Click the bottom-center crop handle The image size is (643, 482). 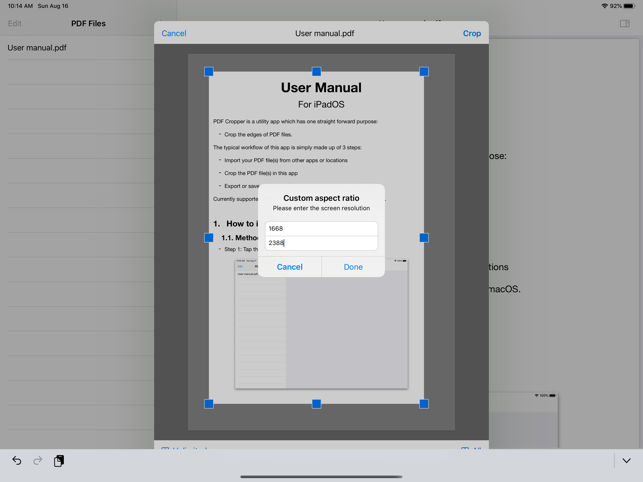(316, 404)
